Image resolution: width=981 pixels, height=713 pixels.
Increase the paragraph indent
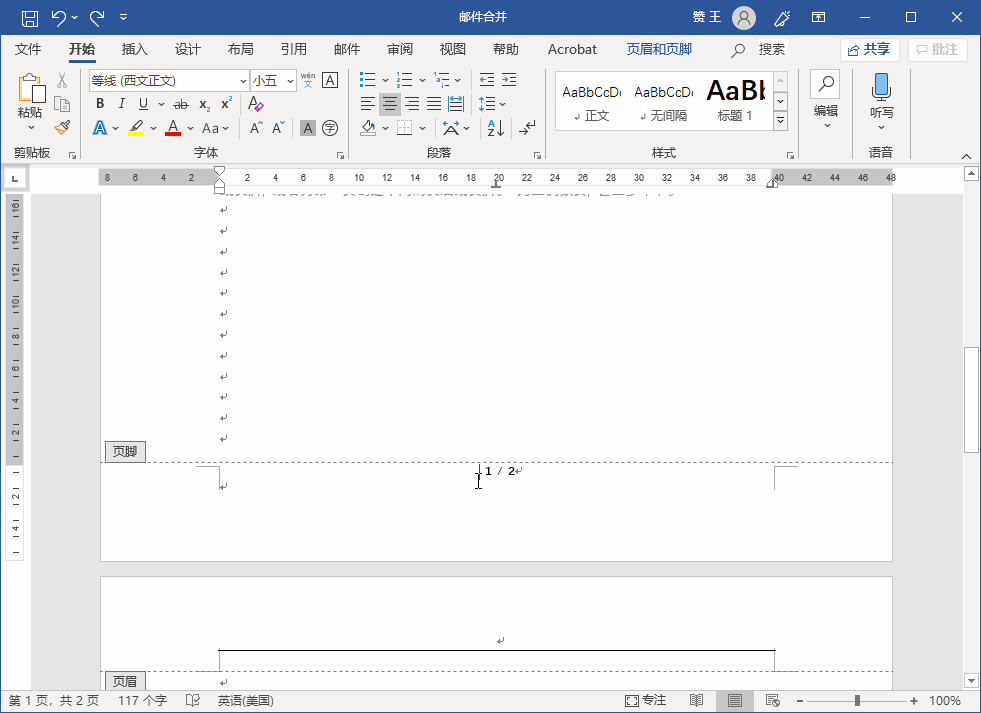click(508, 80)
